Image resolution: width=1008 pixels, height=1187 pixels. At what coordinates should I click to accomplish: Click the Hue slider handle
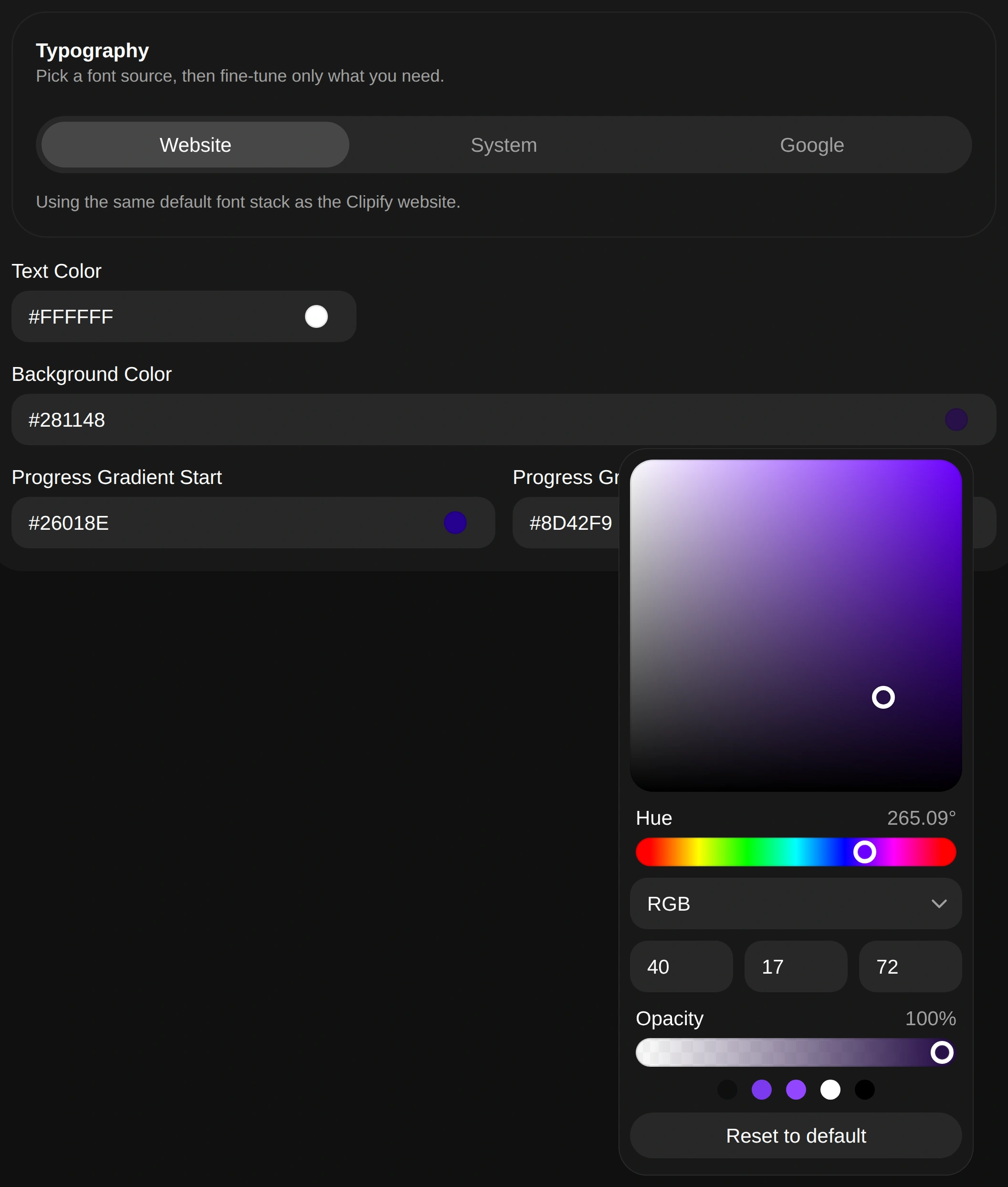(864, 852)
